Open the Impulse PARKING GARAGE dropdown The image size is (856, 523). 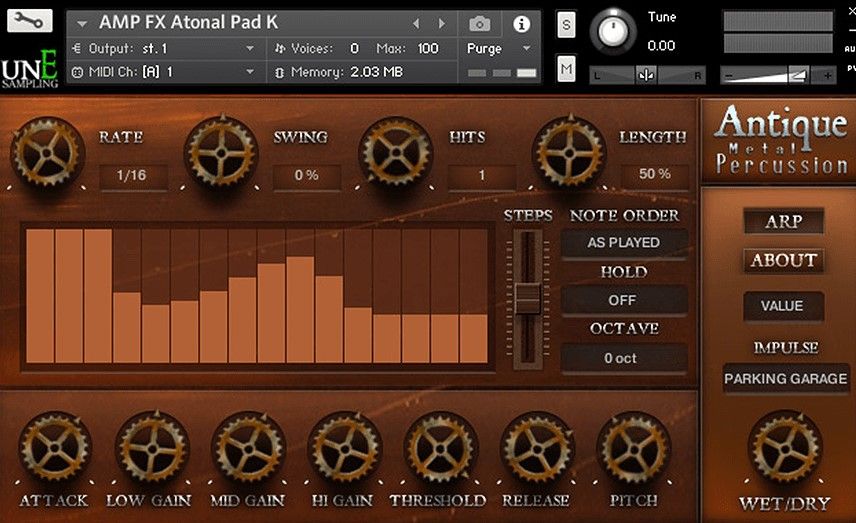786,378
